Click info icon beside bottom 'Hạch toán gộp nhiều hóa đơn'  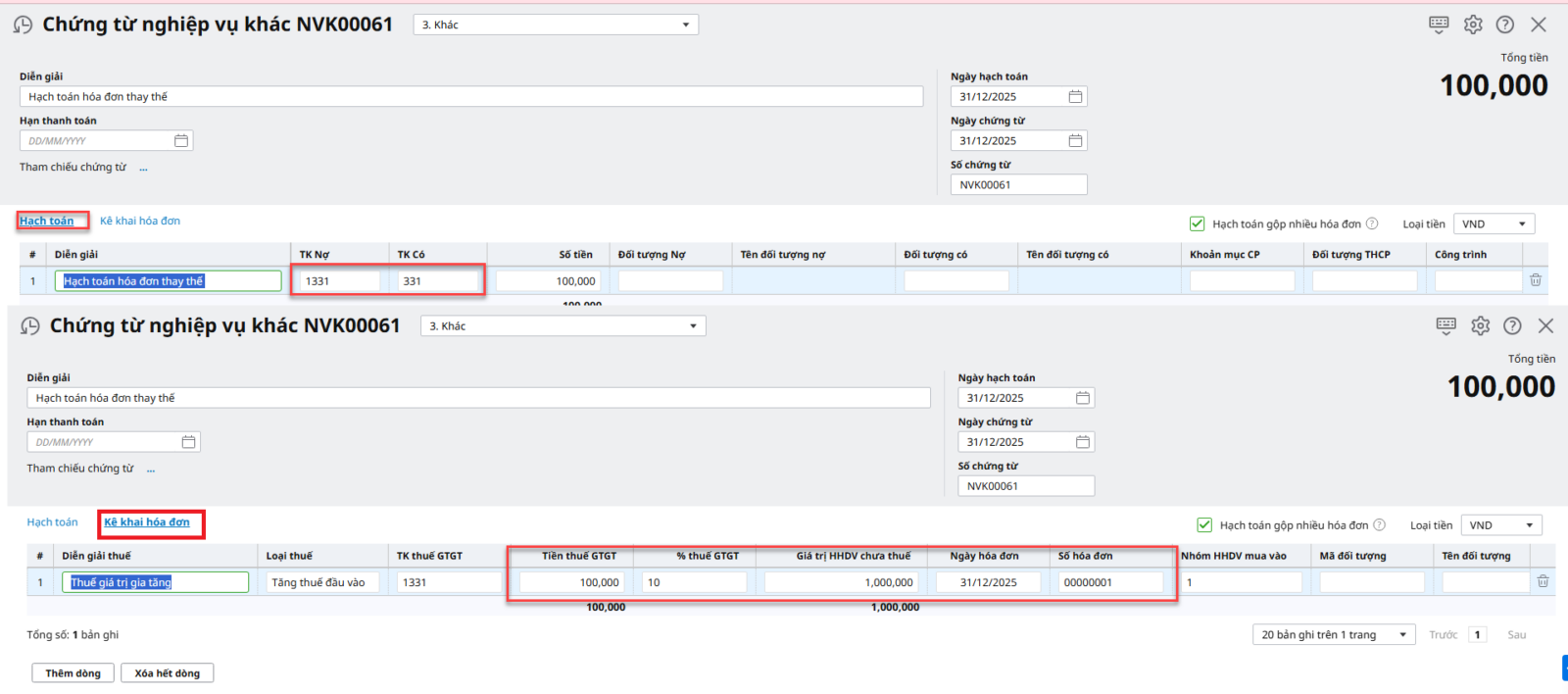1380,525
